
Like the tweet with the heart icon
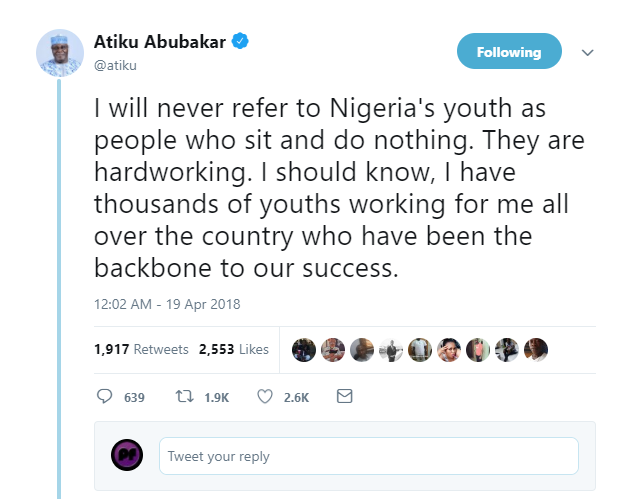coord(265,397)
